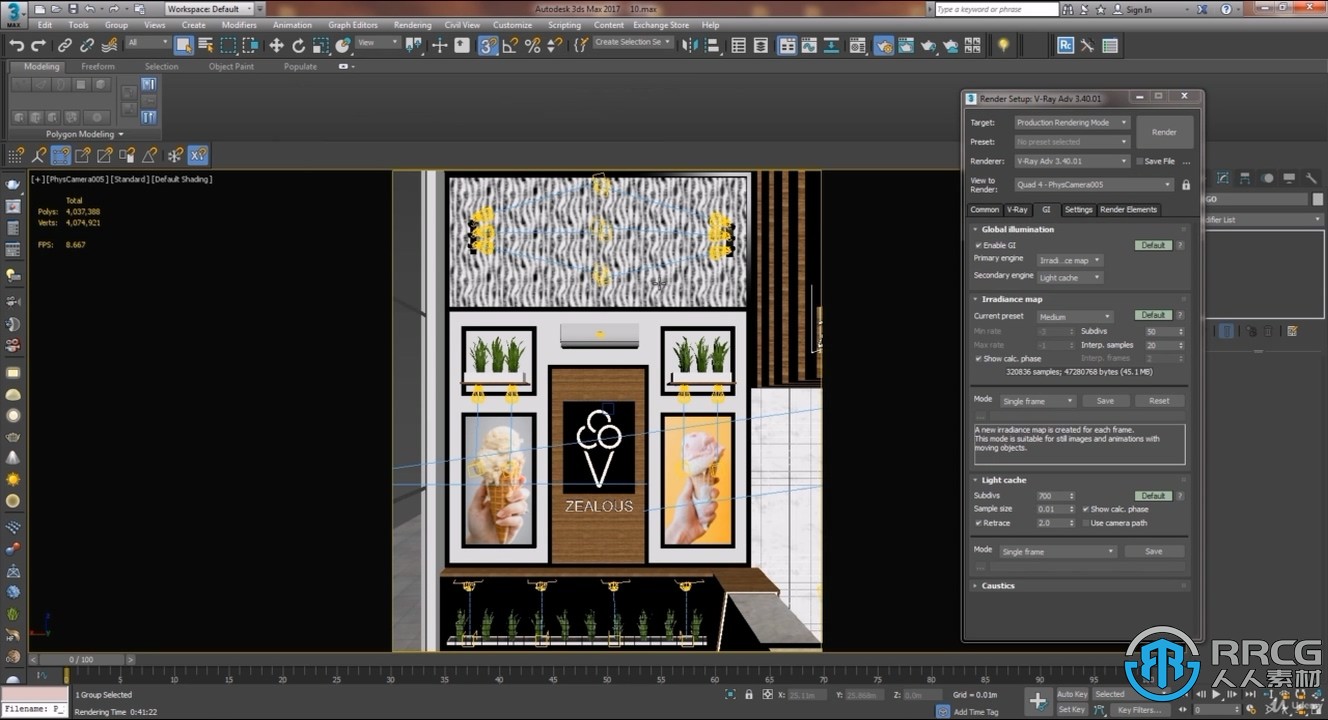Toggle Irradiance map Show calc. phase checkbox
The width and height of the screenshot is (1328, 720).
coord(978,358)
